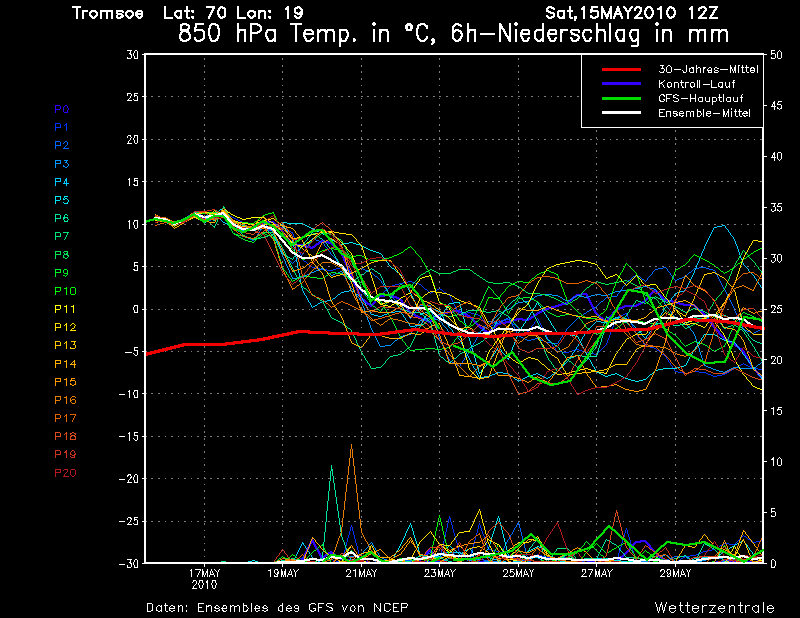Select the 29MAY date on the time axis

pyautogui.click(x=675, y=574)
